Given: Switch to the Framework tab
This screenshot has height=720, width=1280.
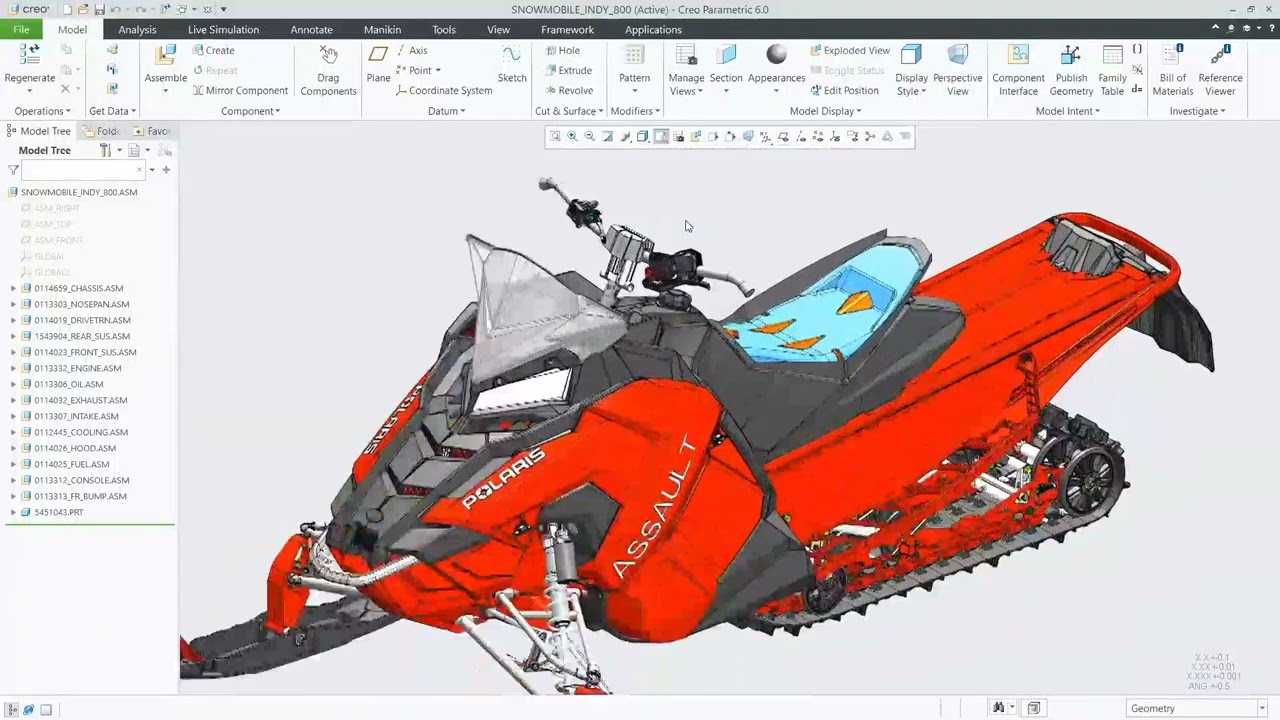Looking at the screenshot, I should 567,29.
